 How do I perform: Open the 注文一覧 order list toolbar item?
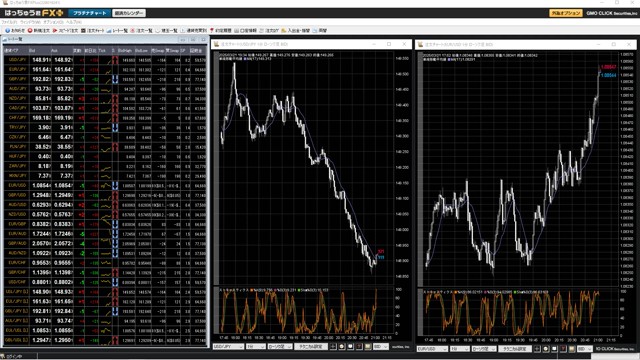[141, 31]
